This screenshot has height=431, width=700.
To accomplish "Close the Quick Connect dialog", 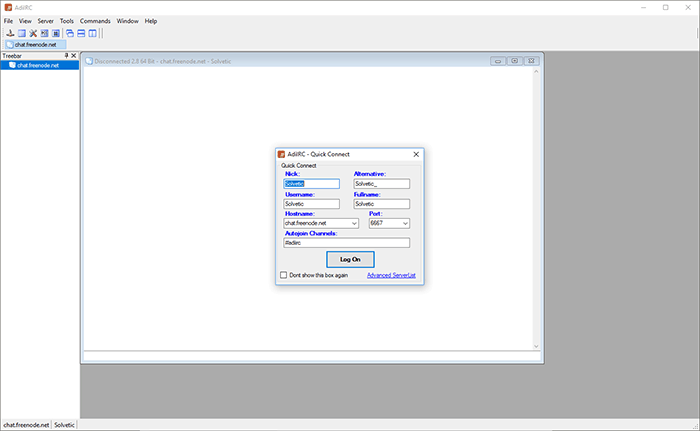I will 416,154.
